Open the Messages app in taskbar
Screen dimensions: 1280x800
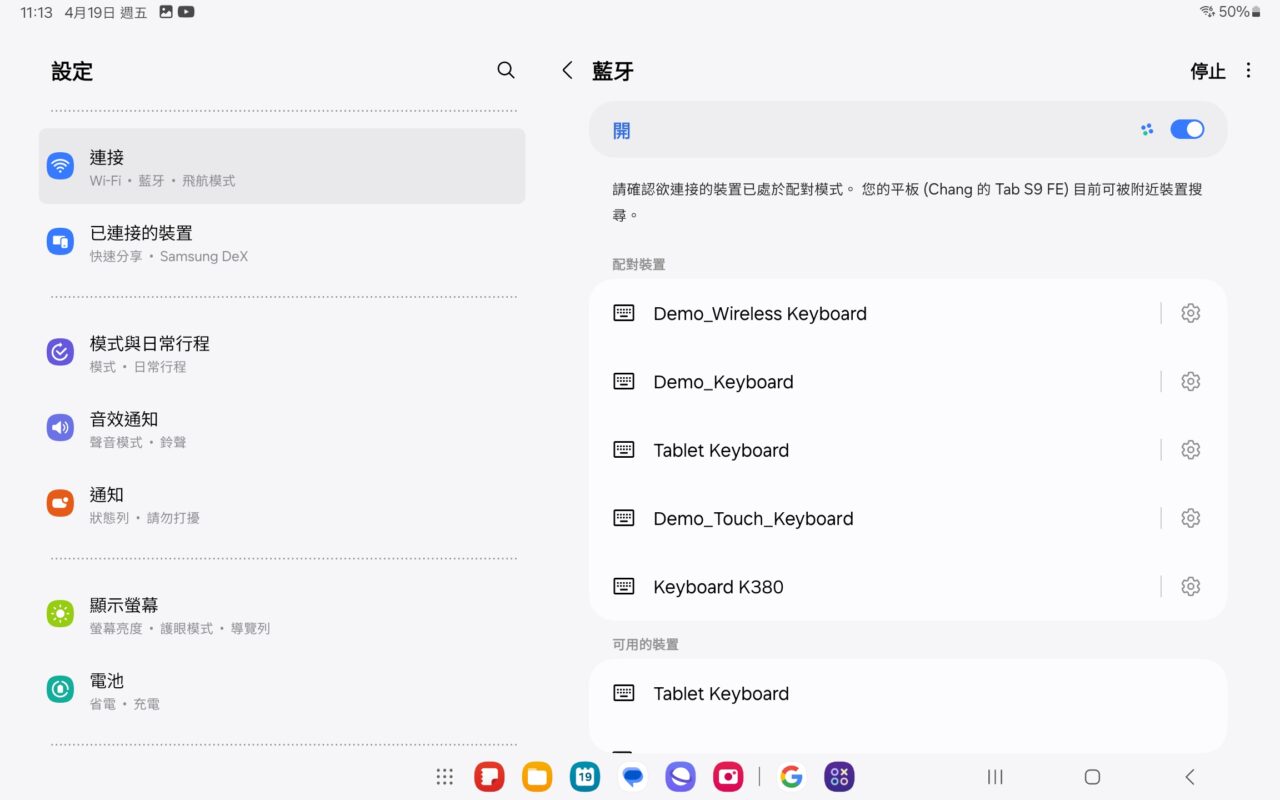pyautogui.click(x=632, y=777)
